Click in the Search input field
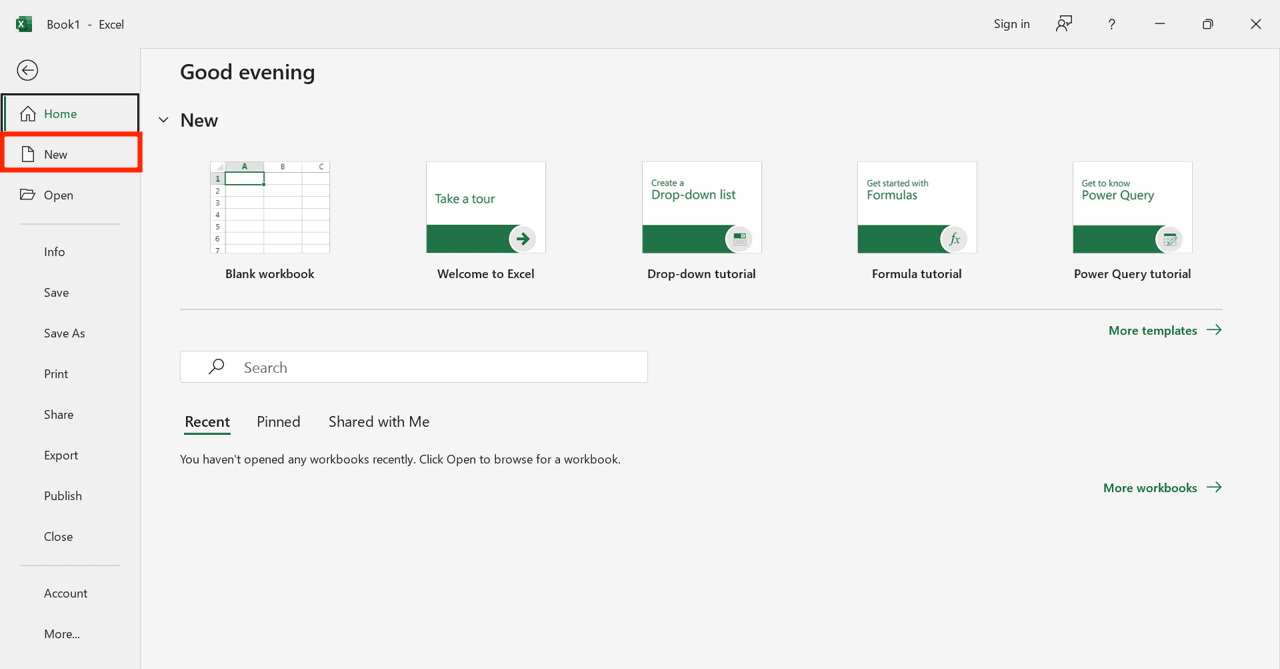 pos(414,367)
